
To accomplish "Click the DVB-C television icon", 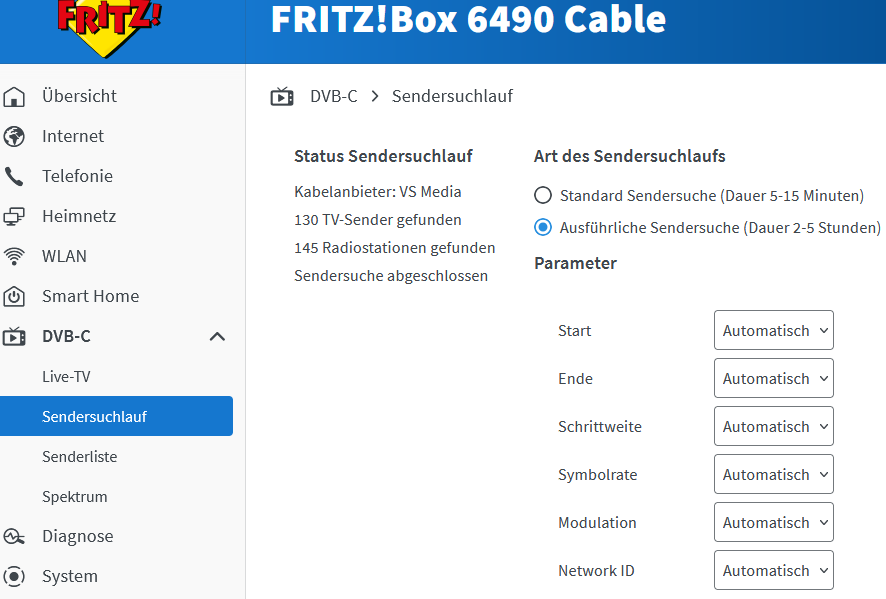I will pyautogui.click(x=15, y=336).
